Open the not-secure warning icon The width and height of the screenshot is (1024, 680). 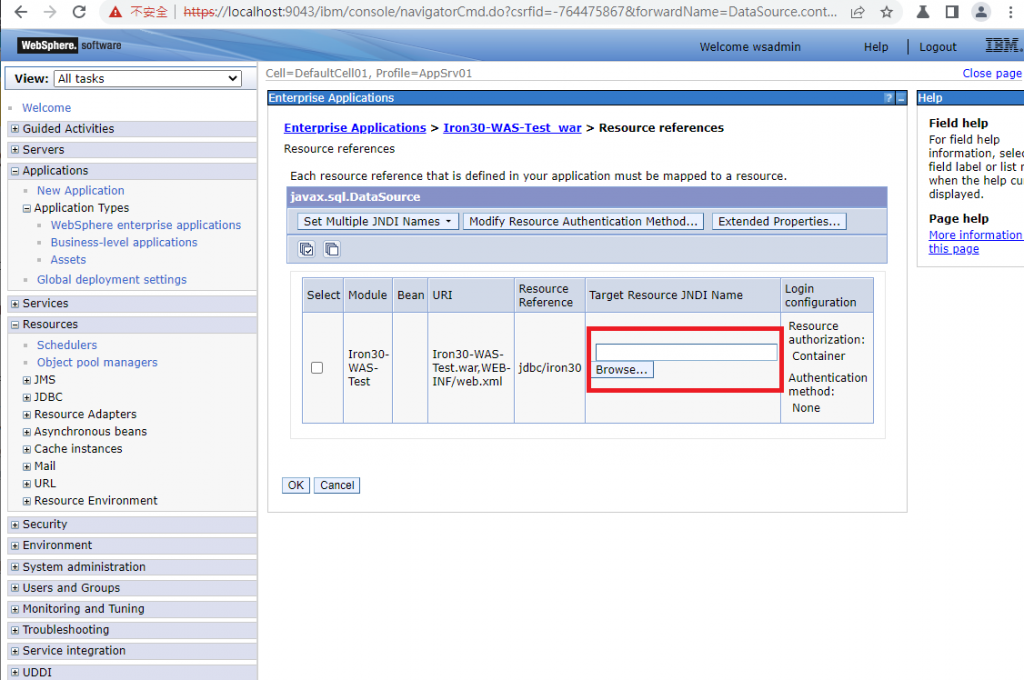[116, 12]
